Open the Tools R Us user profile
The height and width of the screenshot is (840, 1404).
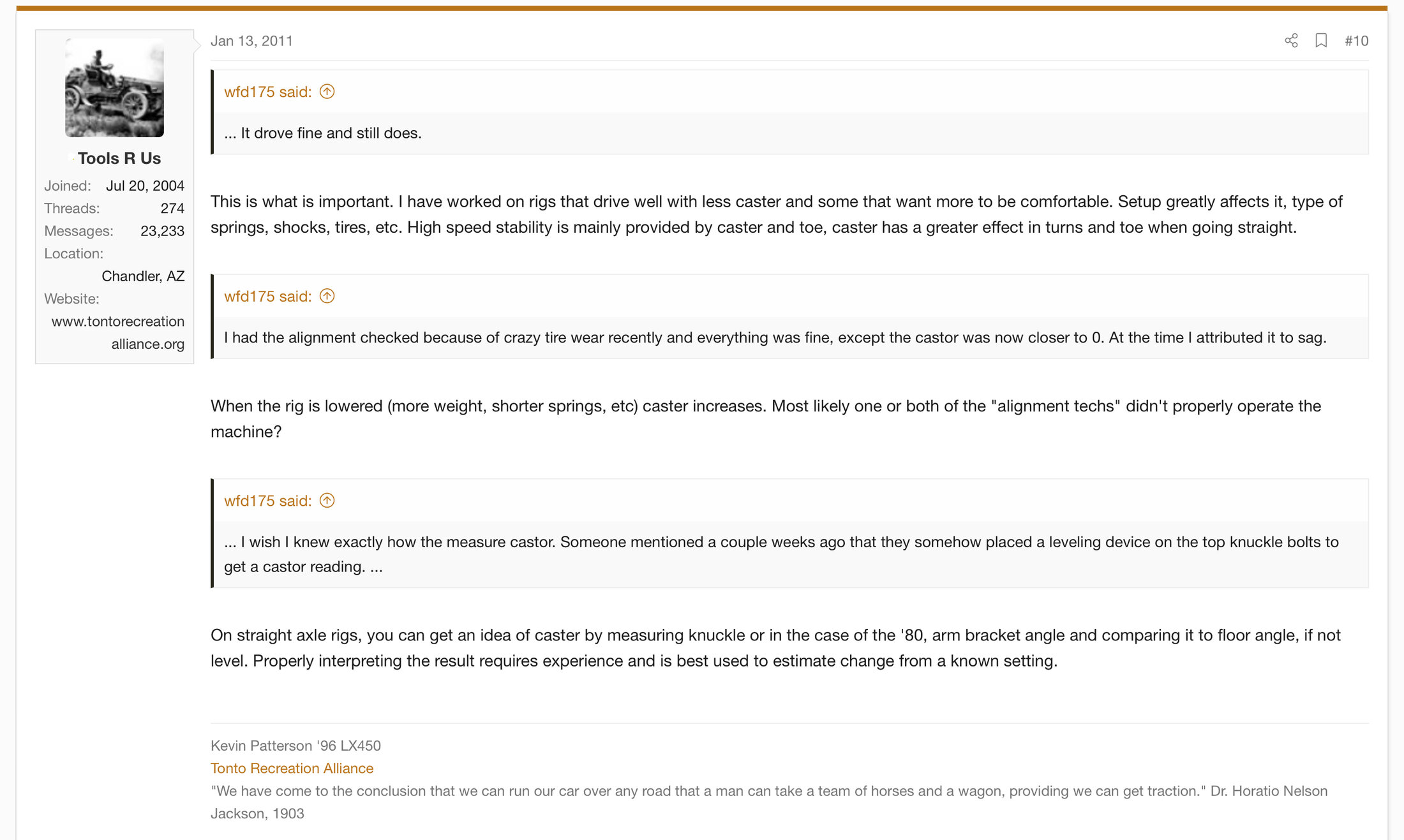pos(119,158)
